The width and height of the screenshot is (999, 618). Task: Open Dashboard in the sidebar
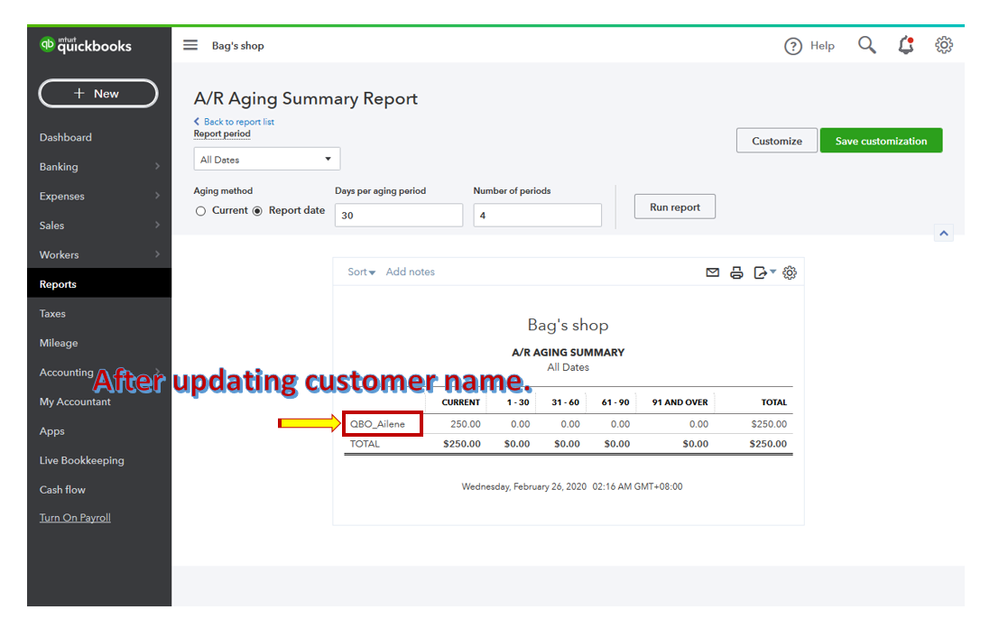pos(66,138)
